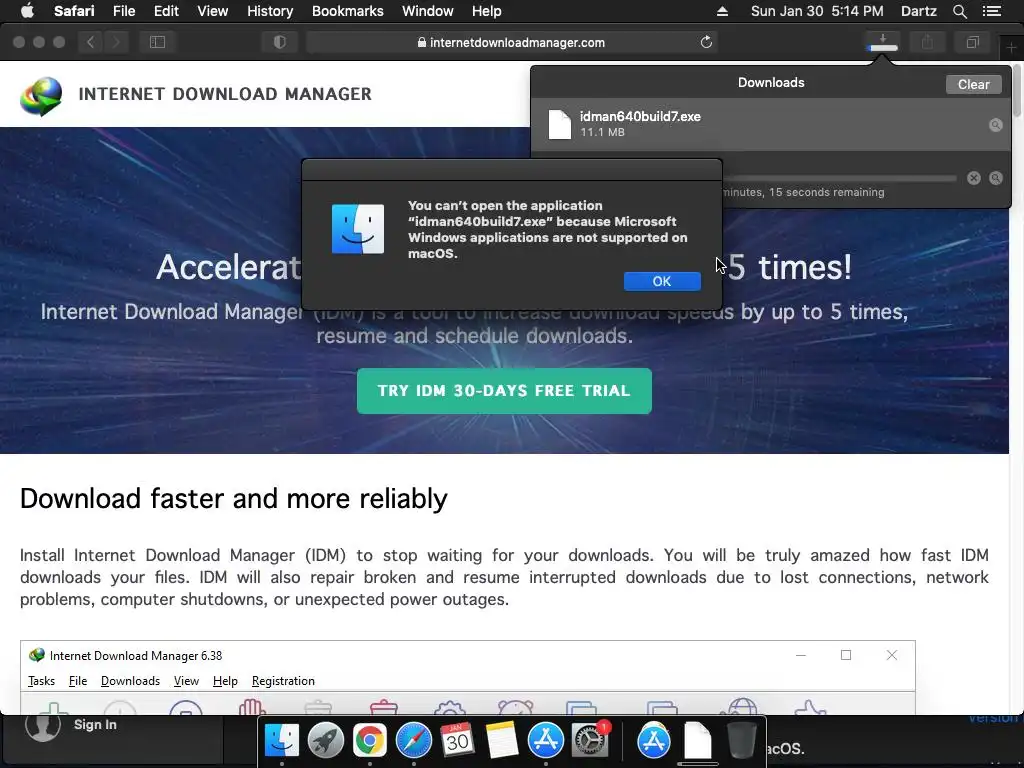
Task: Reload the page with the refresh icon
Action: coord(706,42)
